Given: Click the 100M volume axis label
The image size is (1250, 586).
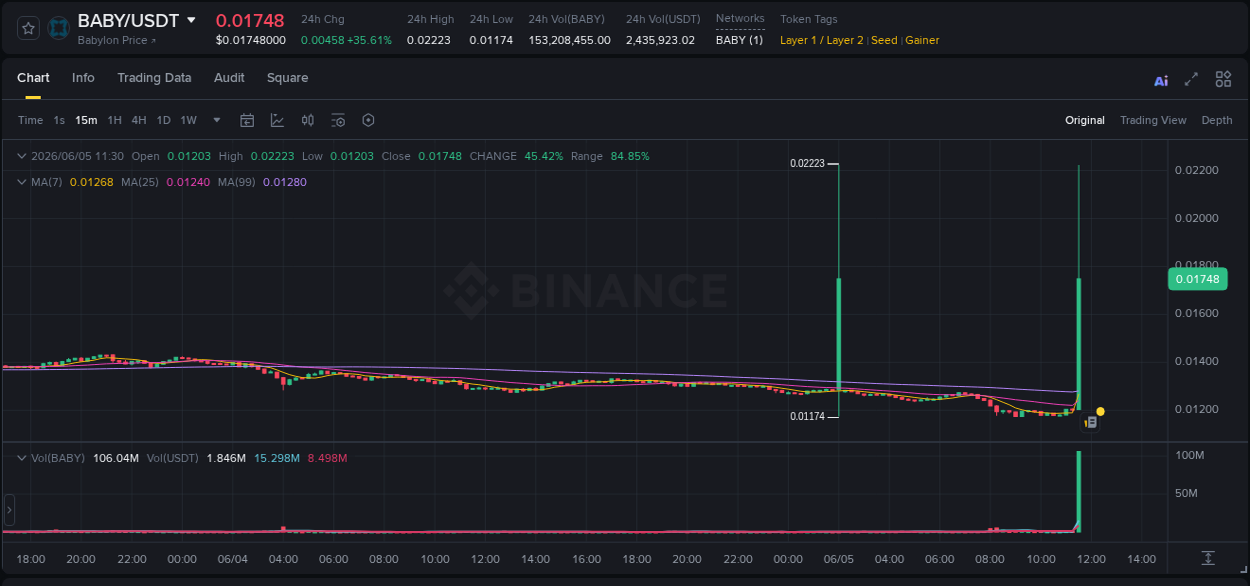Looking at the screenshot, I should click(x=1189, y=455).
